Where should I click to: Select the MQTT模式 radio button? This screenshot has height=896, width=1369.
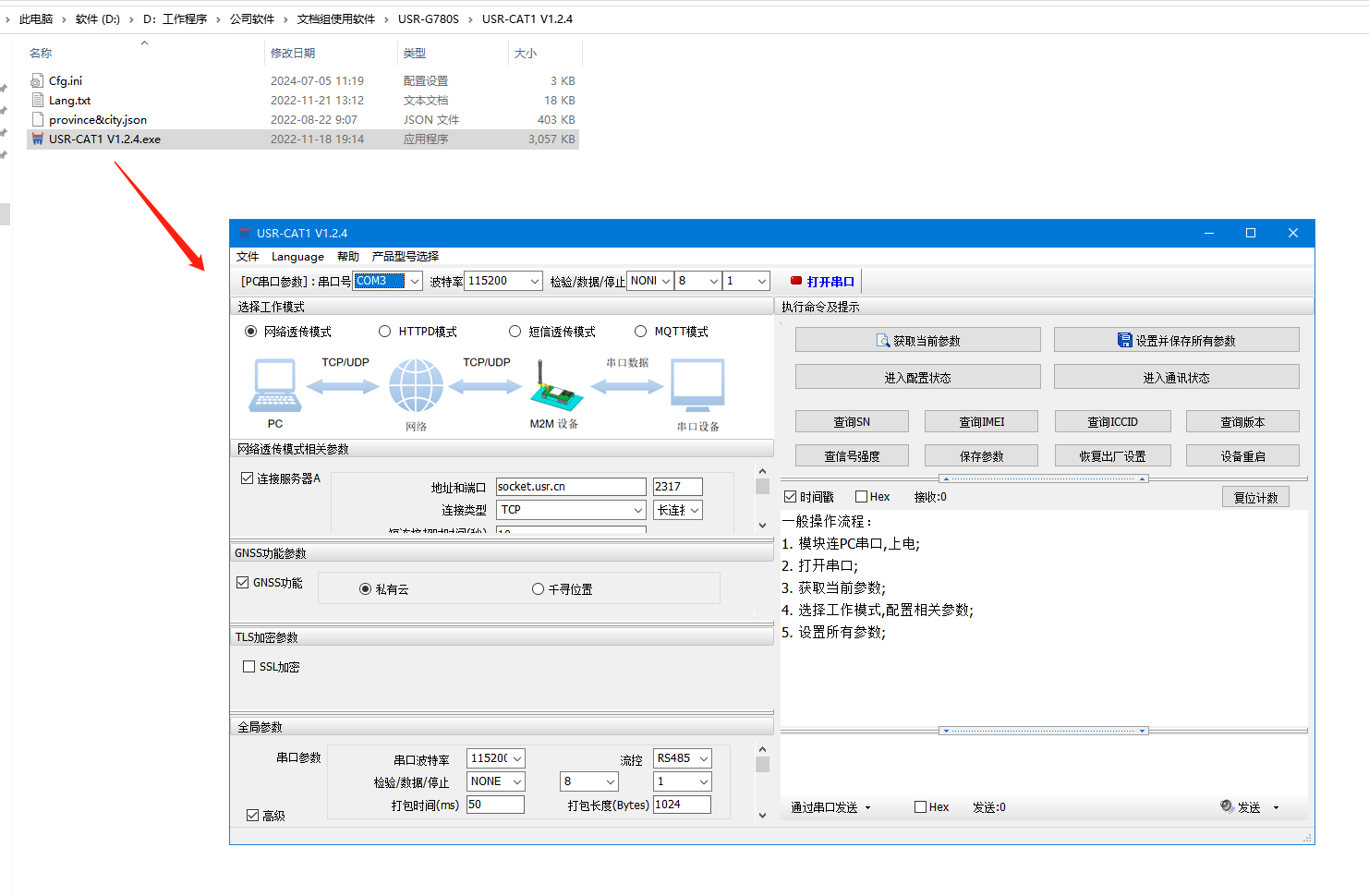click(x=640, y=332)
